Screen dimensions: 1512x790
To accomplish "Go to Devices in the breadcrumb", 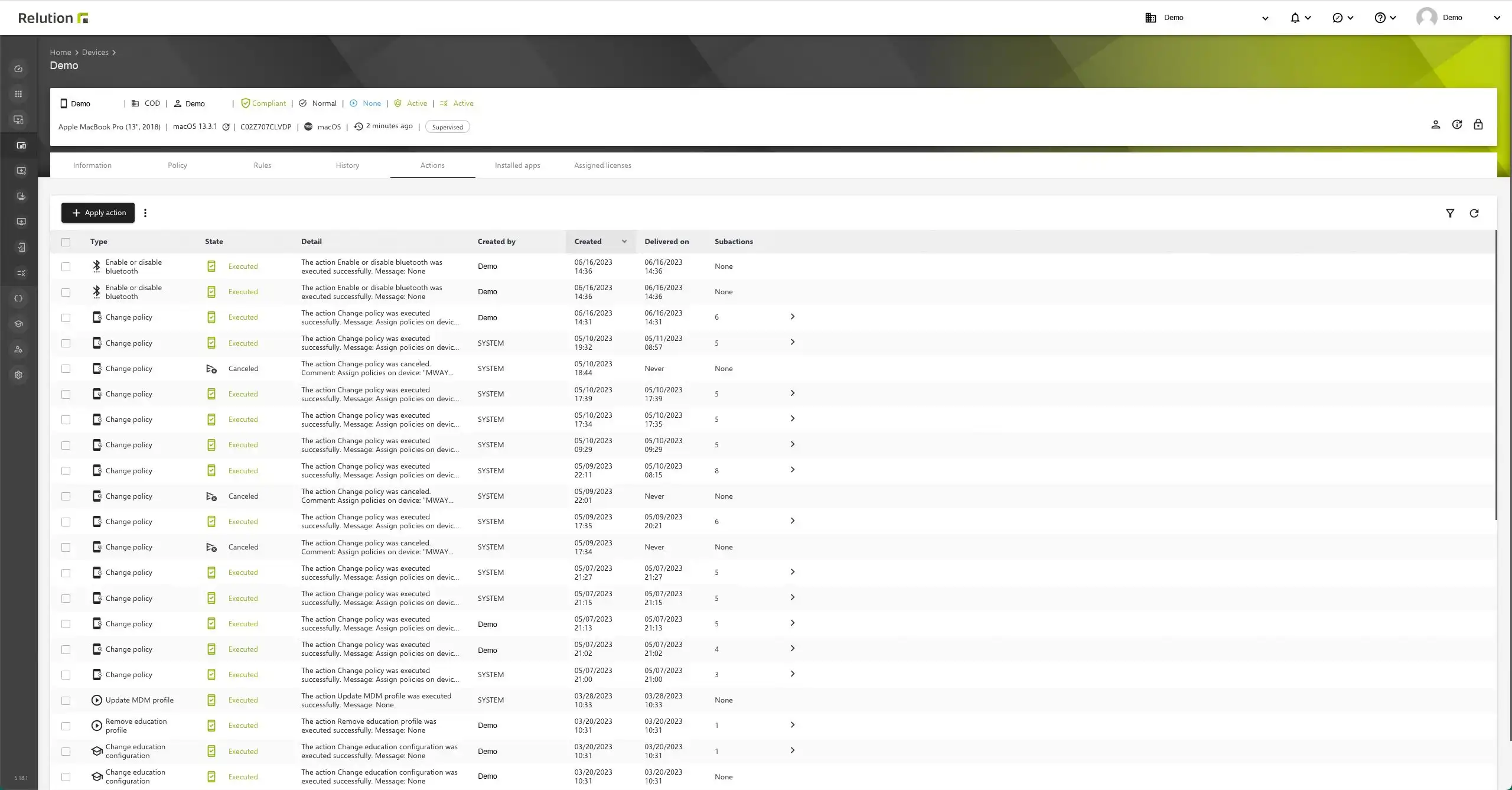I will click(x=95, y=53).
